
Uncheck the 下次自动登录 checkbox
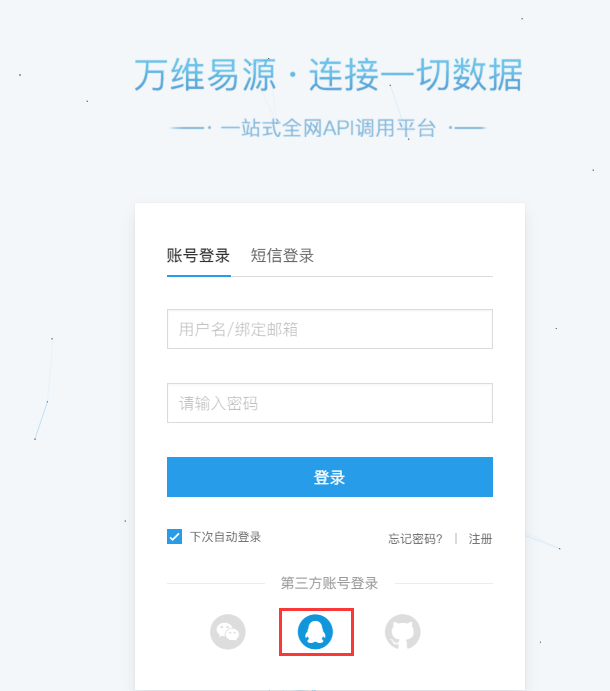pos(175,537)
